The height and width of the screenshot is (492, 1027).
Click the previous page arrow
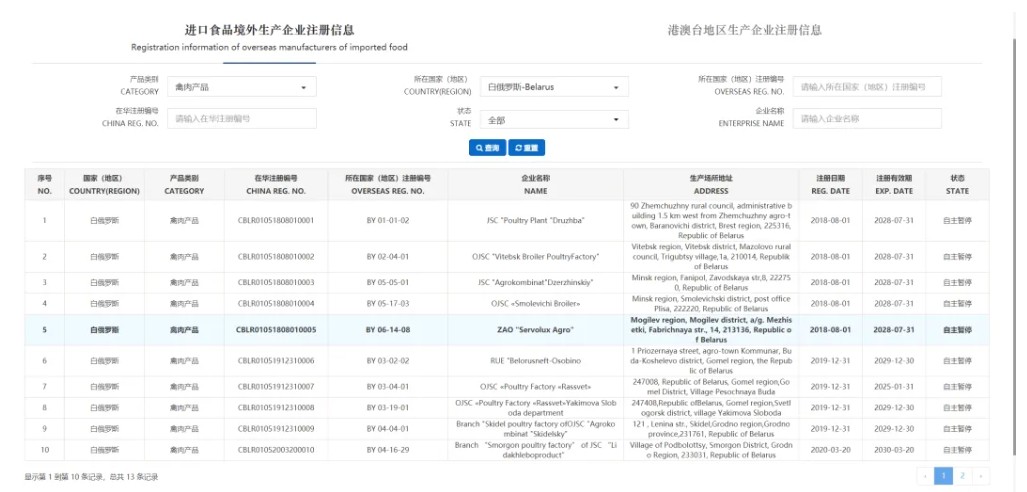925,476
